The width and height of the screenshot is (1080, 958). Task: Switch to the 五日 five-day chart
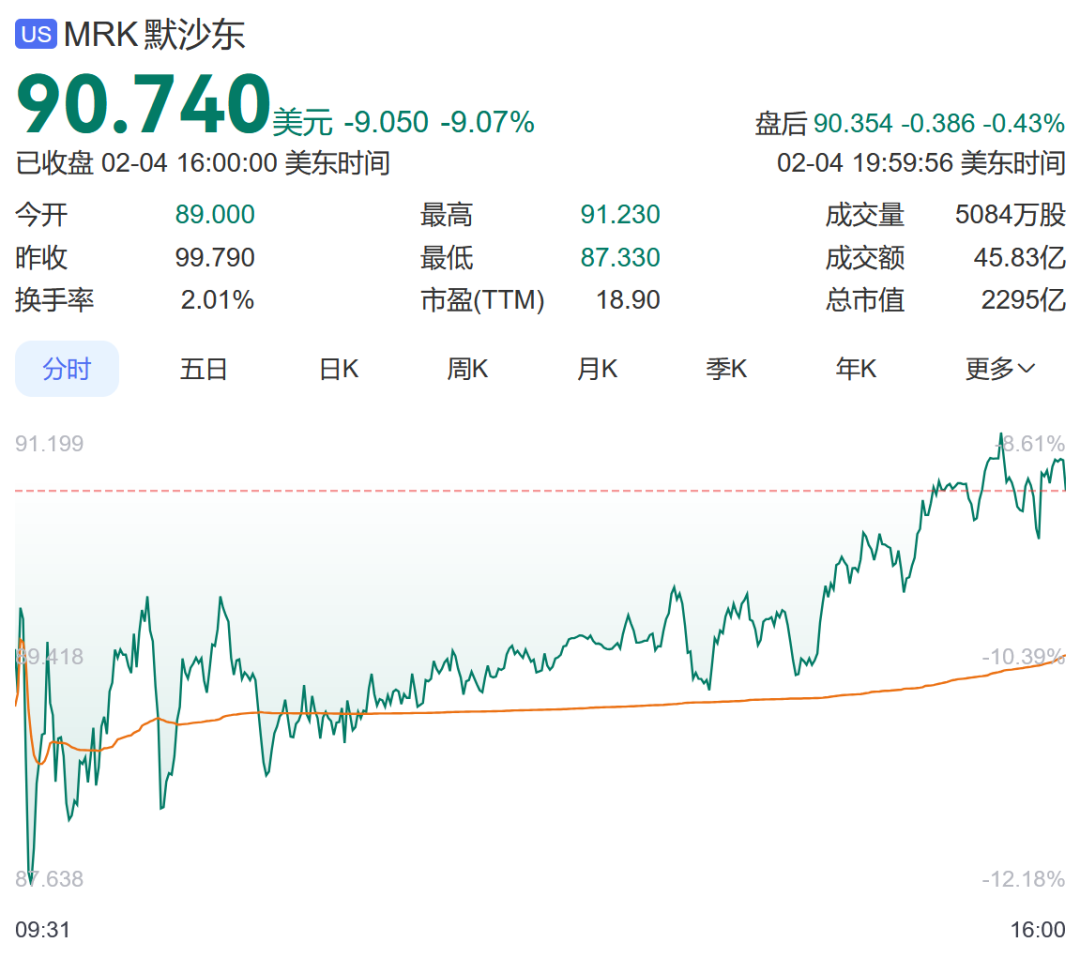(205, 368)
